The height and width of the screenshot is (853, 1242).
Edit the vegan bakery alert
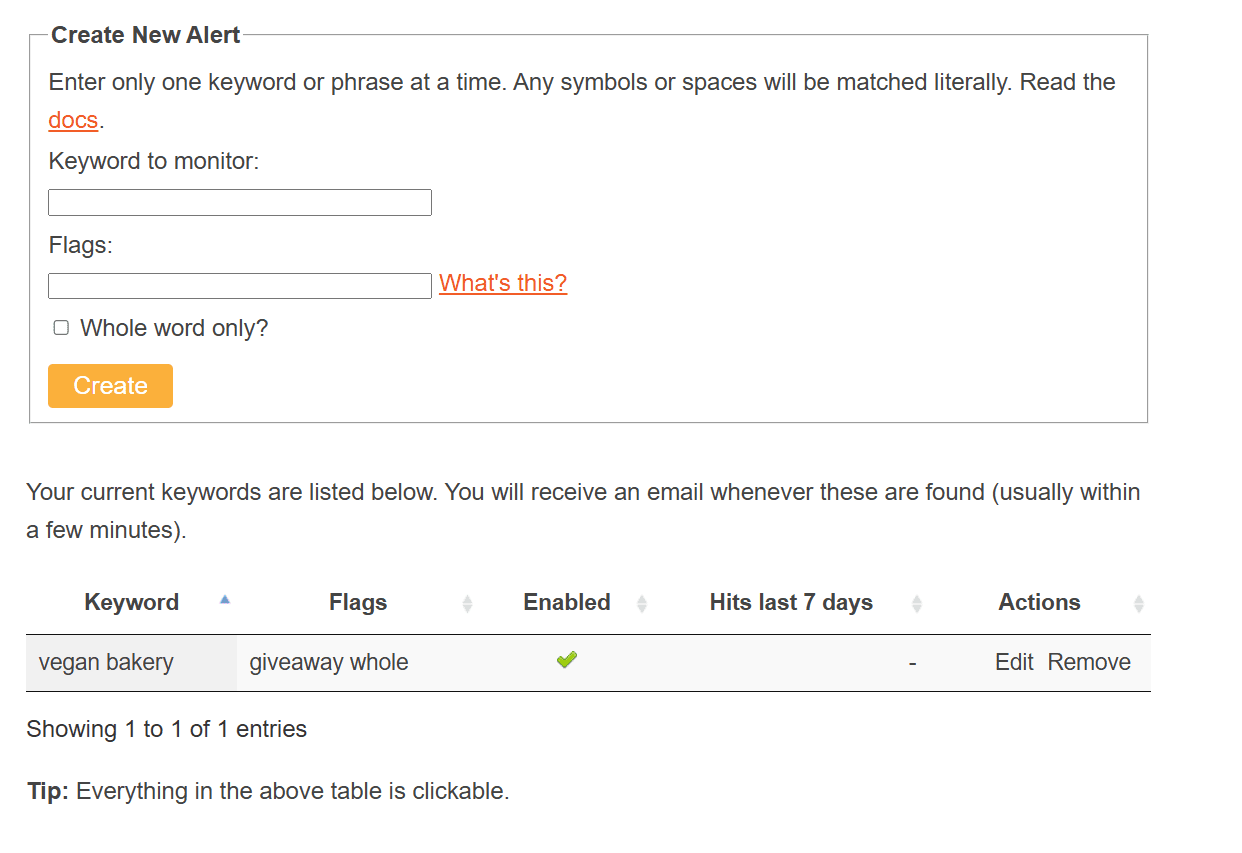pyautogui.click(x=1014, y=662)
